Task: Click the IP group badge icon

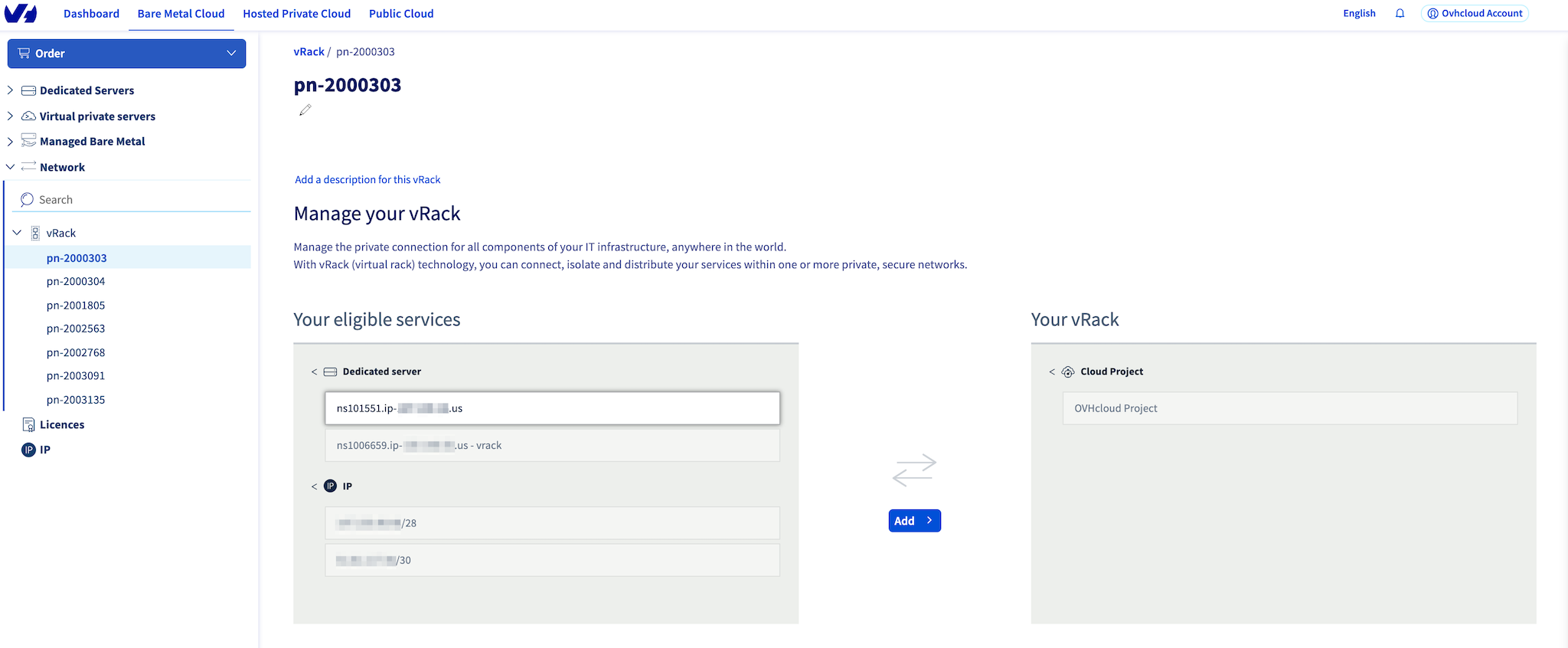Action: [330, 486]
